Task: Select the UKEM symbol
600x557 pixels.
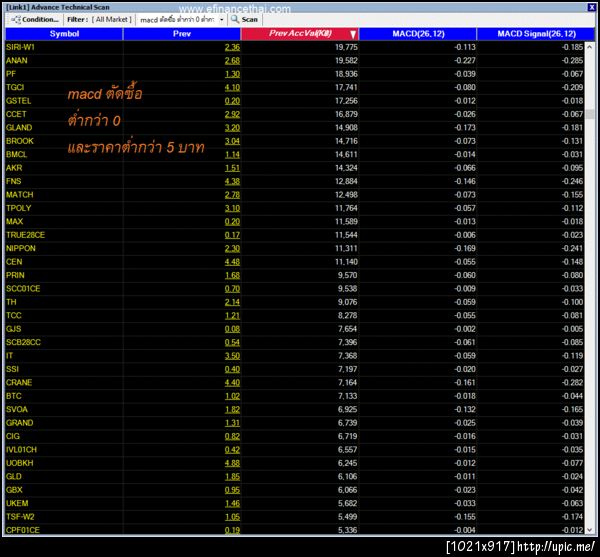Action: [x=17, y=503]
